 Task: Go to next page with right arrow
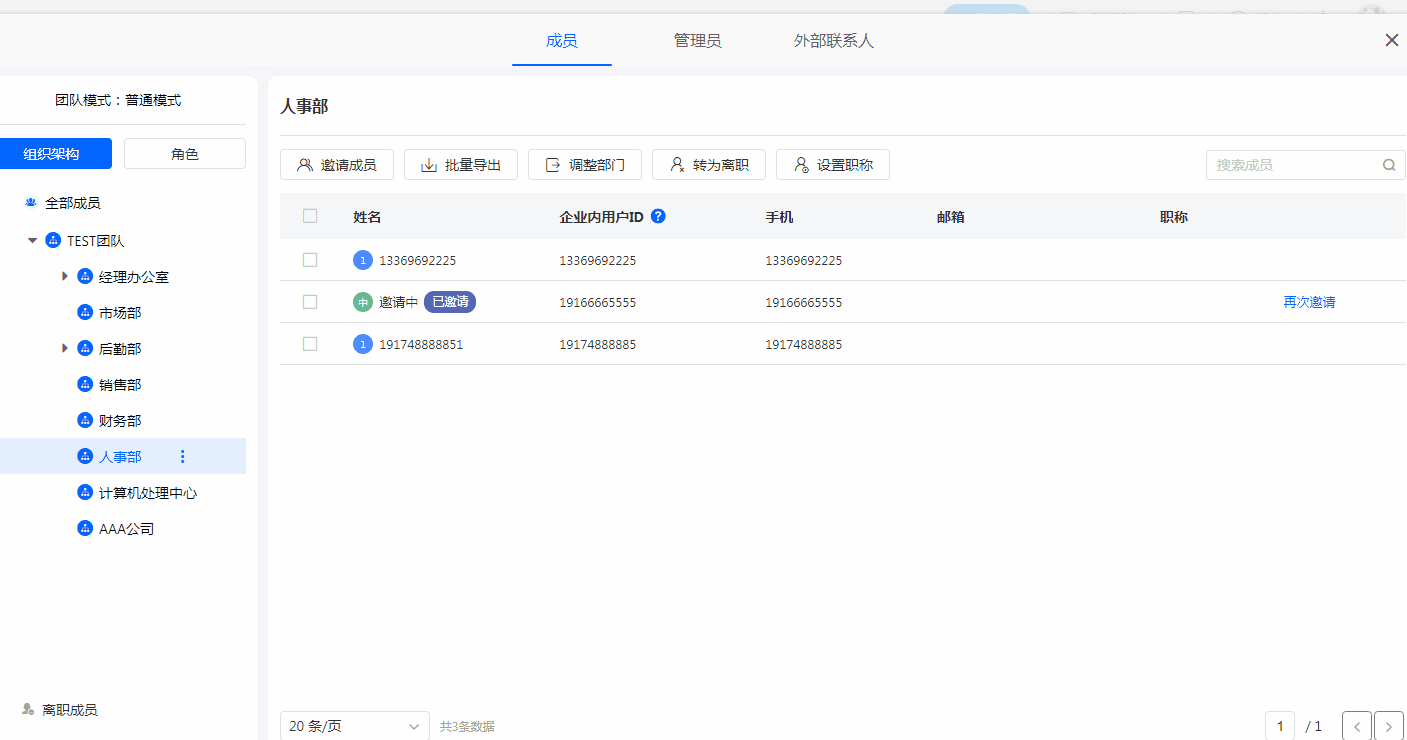[x=1388, y=726]
